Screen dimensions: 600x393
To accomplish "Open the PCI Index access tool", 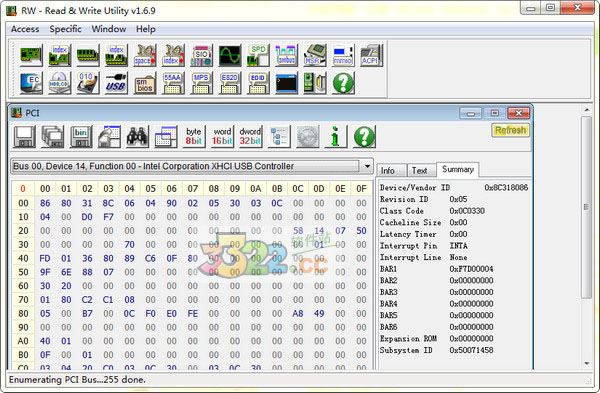I will [59, 55].
